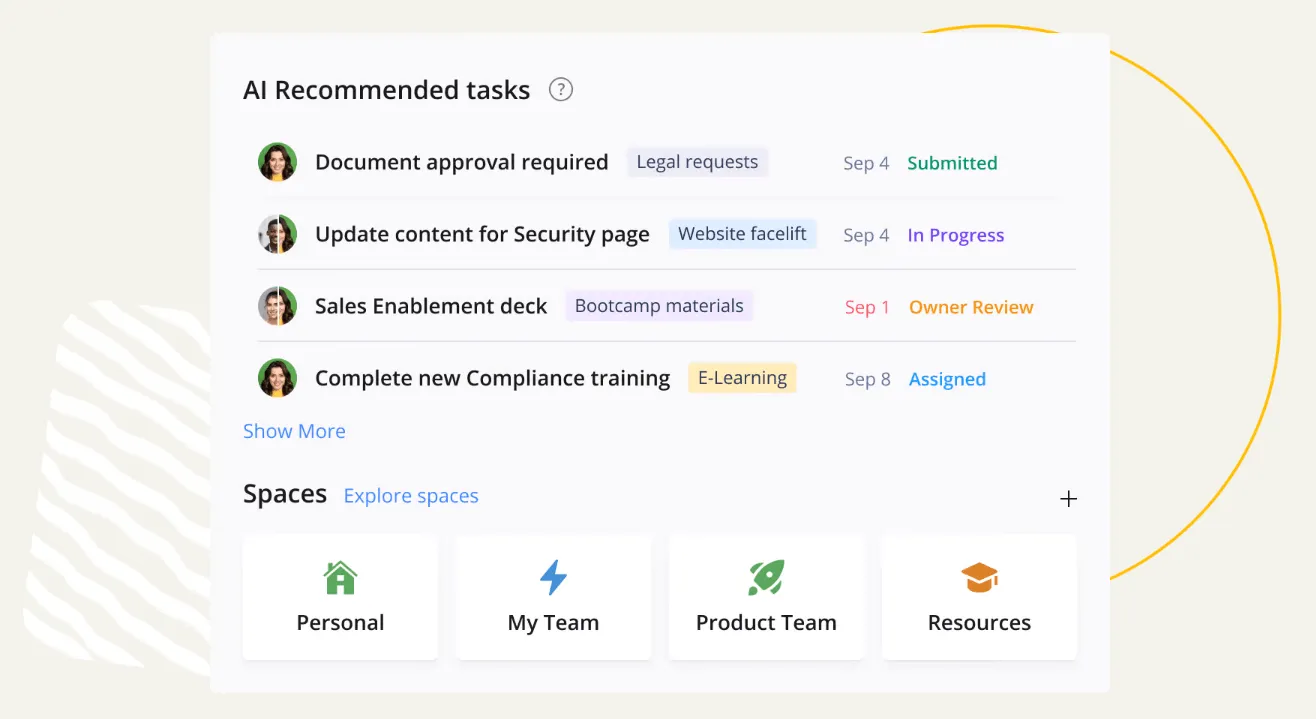
Task: Click the In Progress status label
Action: click(956, 235)
